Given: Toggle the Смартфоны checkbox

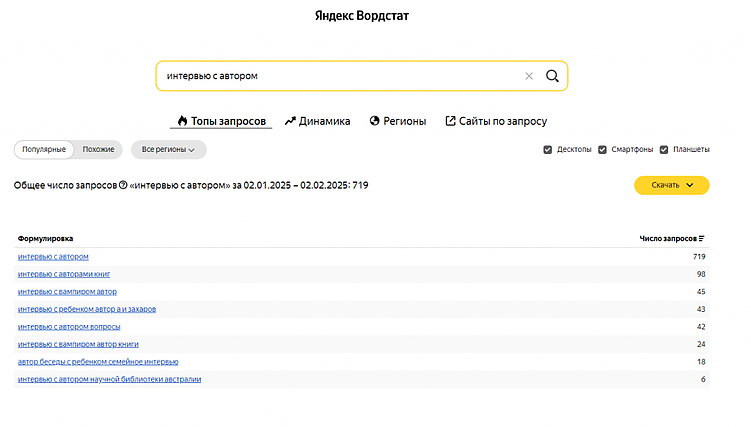Looking at the screenshot, I should [x=602, y=150].
